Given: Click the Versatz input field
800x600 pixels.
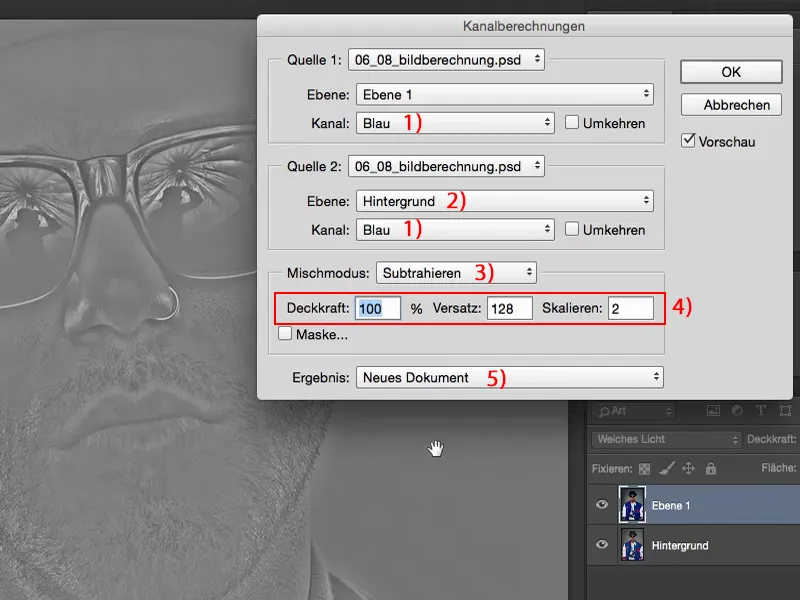Looking at the screenshot, I should click(510, 309).
